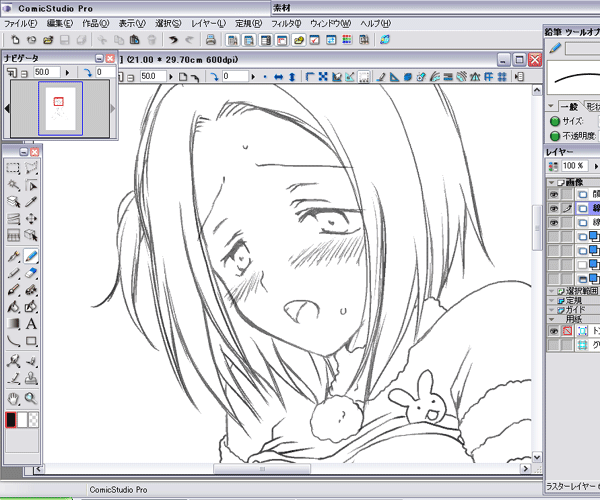Select the brush tool
This screenshot has height=500, width=600.
pyautogui.click(x=13, y=290)
